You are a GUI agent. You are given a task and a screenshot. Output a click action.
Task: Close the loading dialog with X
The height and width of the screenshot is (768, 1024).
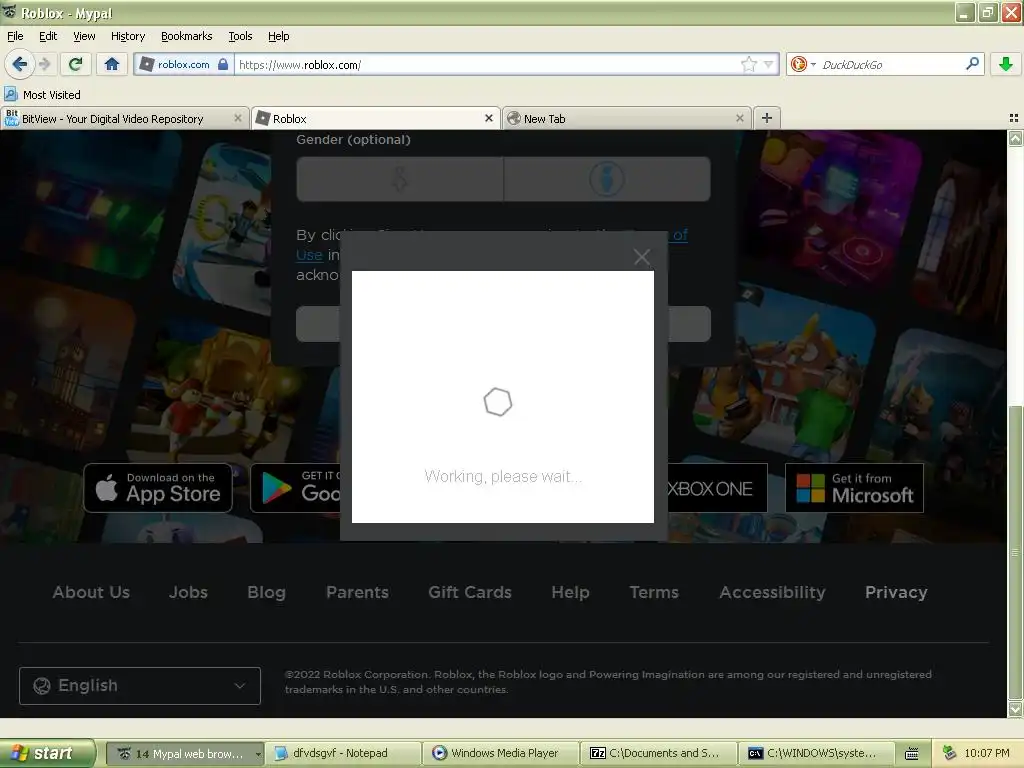[x=642, y=257]
